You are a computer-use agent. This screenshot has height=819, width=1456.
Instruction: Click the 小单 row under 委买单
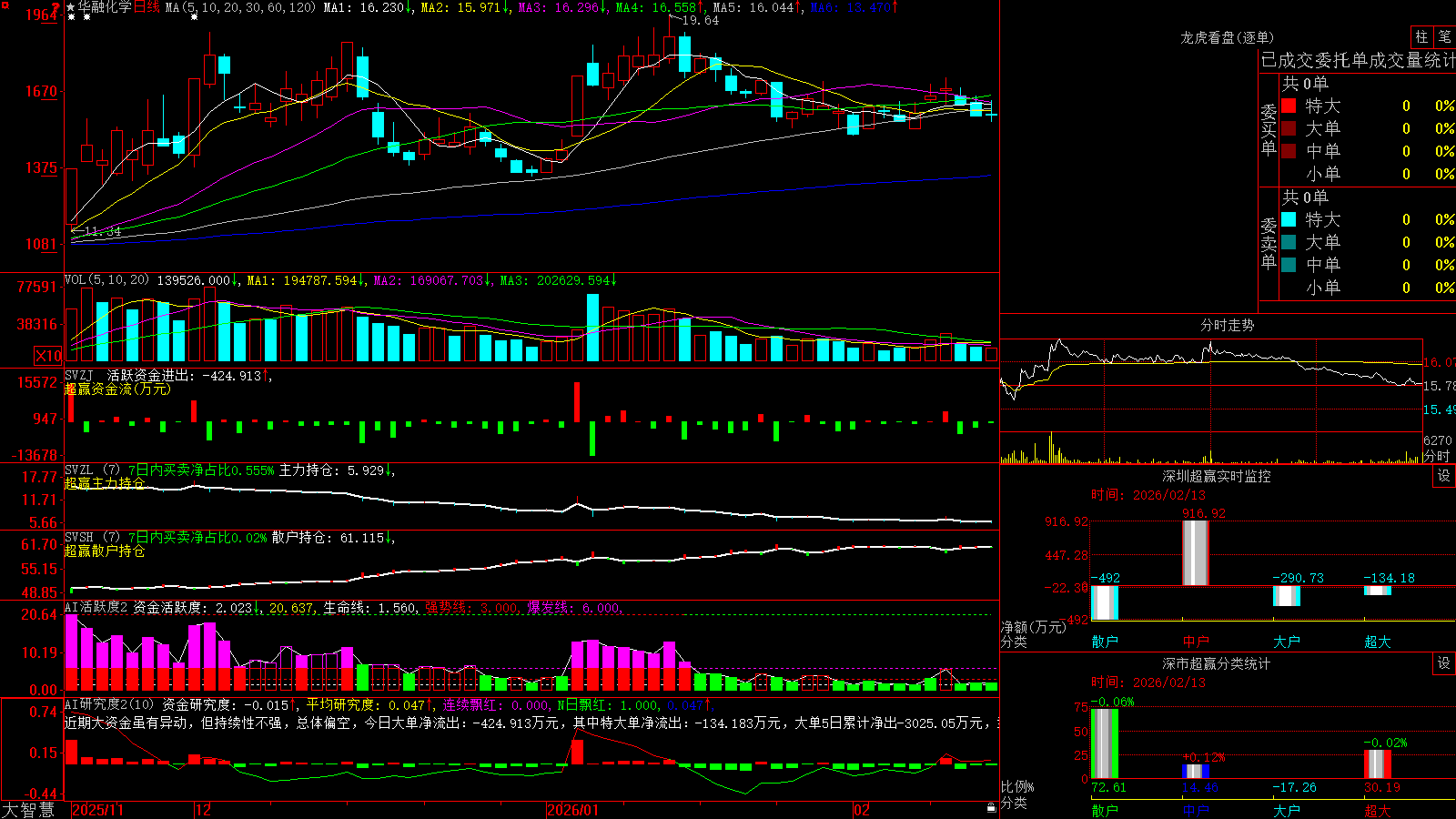click(1368, 174)
